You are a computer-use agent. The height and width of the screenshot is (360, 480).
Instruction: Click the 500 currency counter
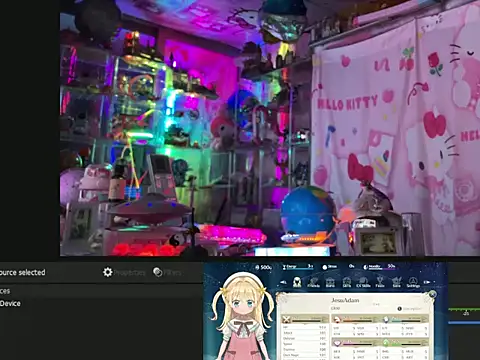[x=263, y=267]
